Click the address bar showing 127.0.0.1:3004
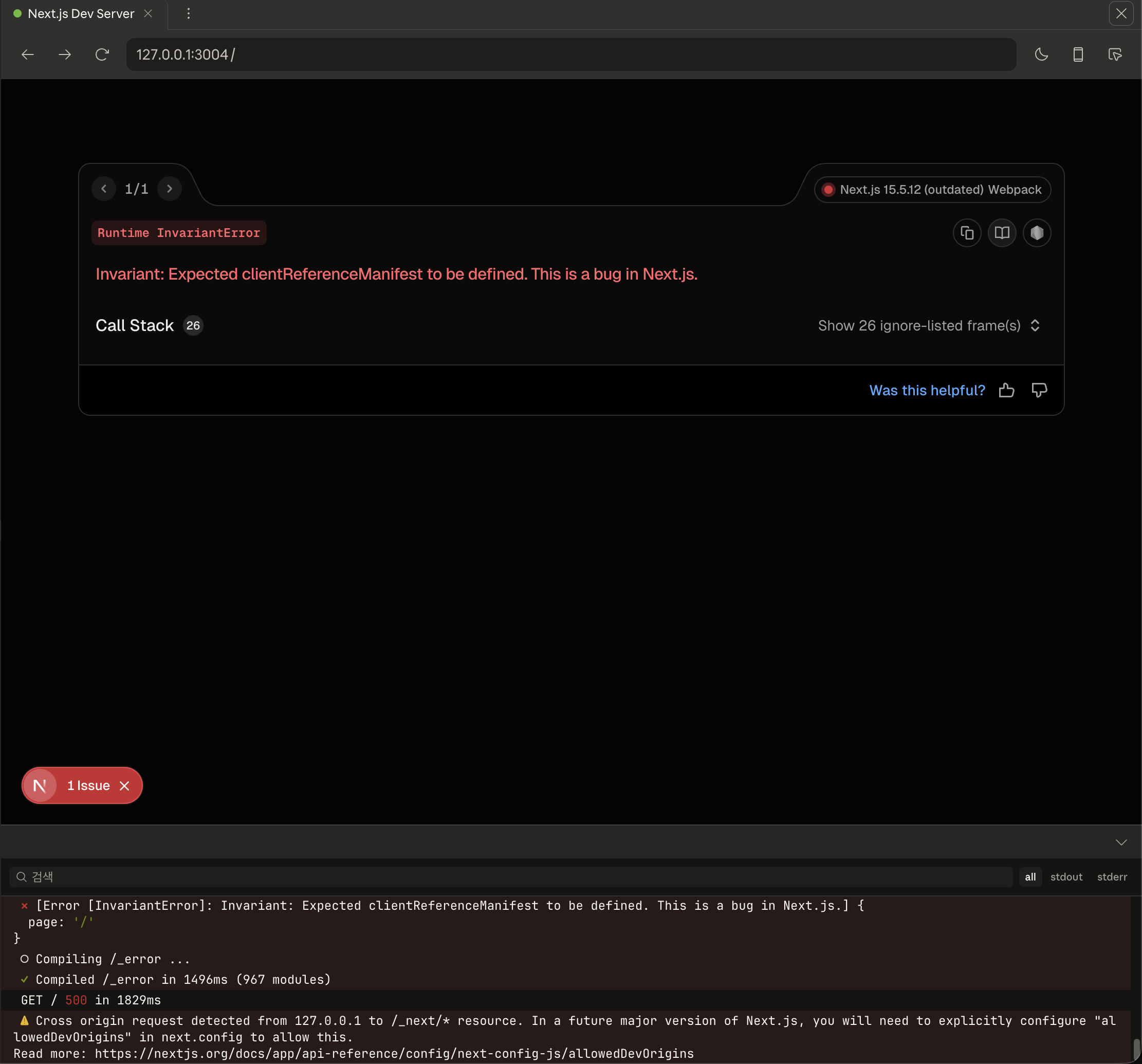Viewport: 1142px width, 1064px height. [571, 54]
